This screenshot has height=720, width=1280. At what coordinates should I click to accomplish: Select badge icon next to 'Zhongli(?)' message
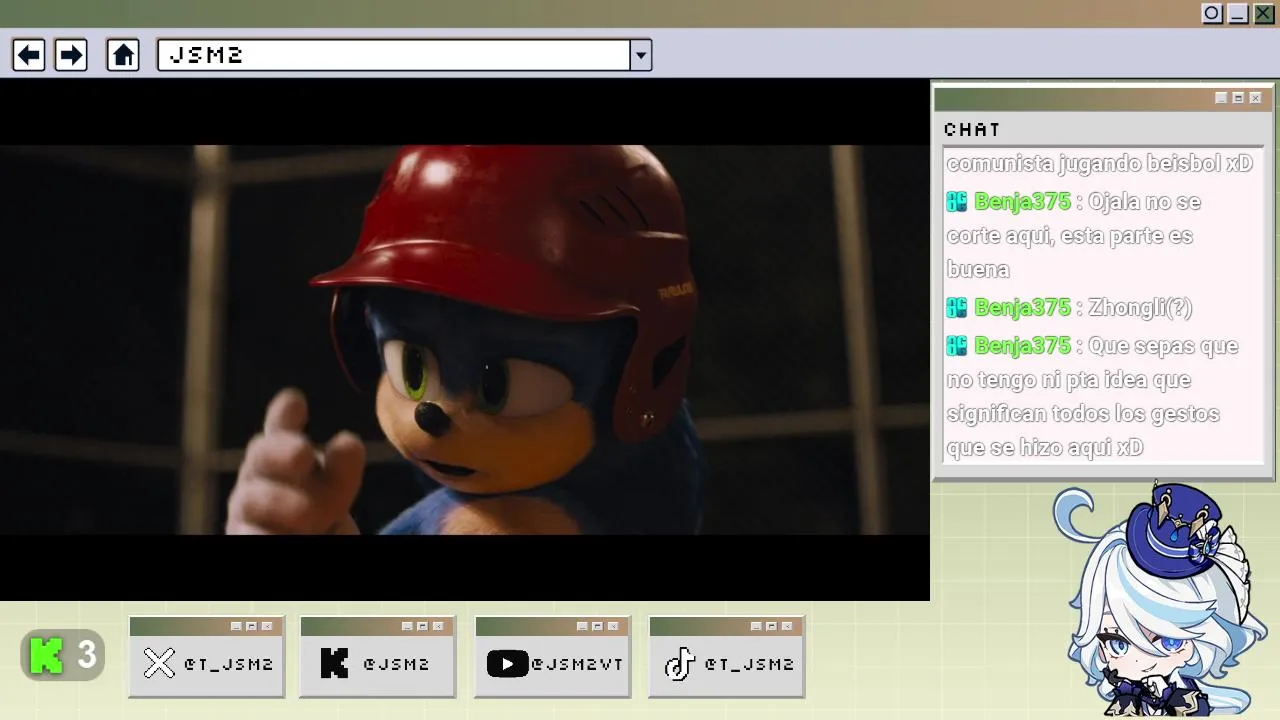[x=957, y=308]
